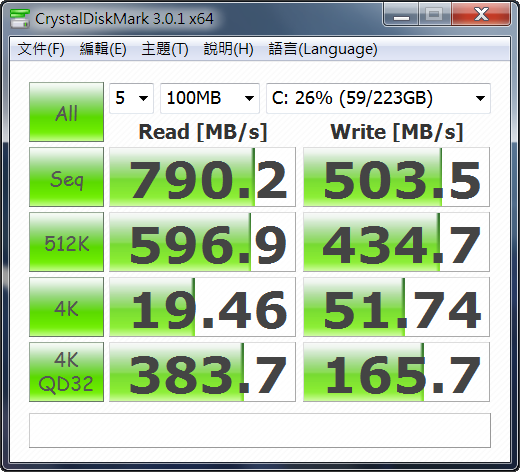The height and width of the screenshot is (472, 520).
Task: Start the 4K QD32 benchmark test
Action: coord(66,372)
